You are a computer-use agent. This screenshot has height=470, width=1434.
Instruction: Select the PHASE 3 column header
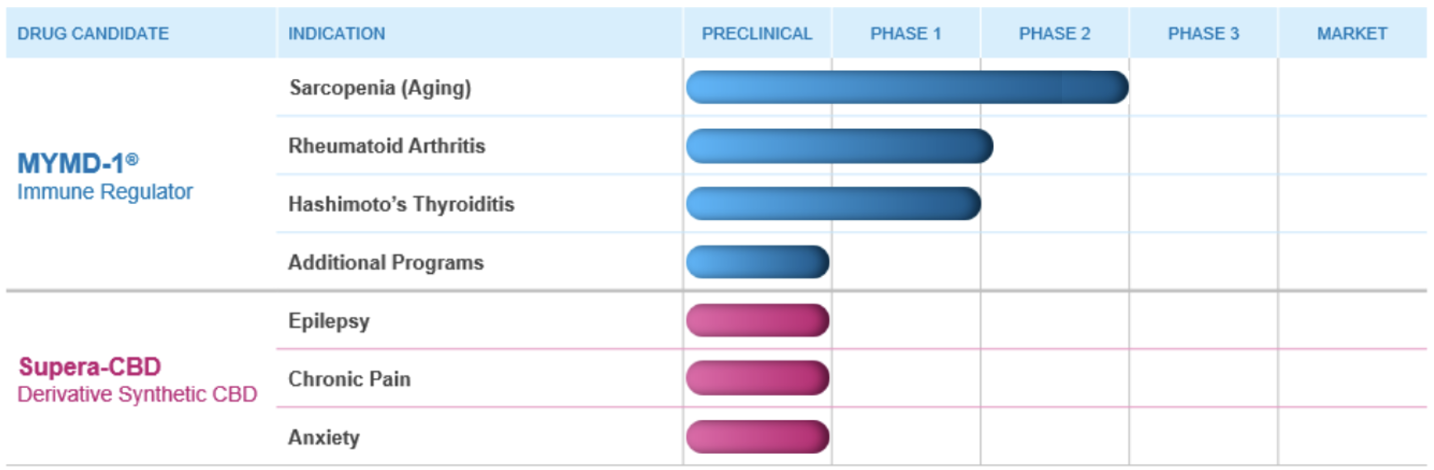(x=1203, y=33)
